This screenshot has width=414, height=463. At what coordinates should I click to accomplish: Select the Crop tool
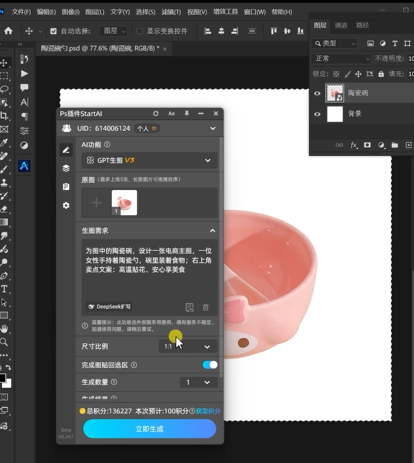pos(4,116)
